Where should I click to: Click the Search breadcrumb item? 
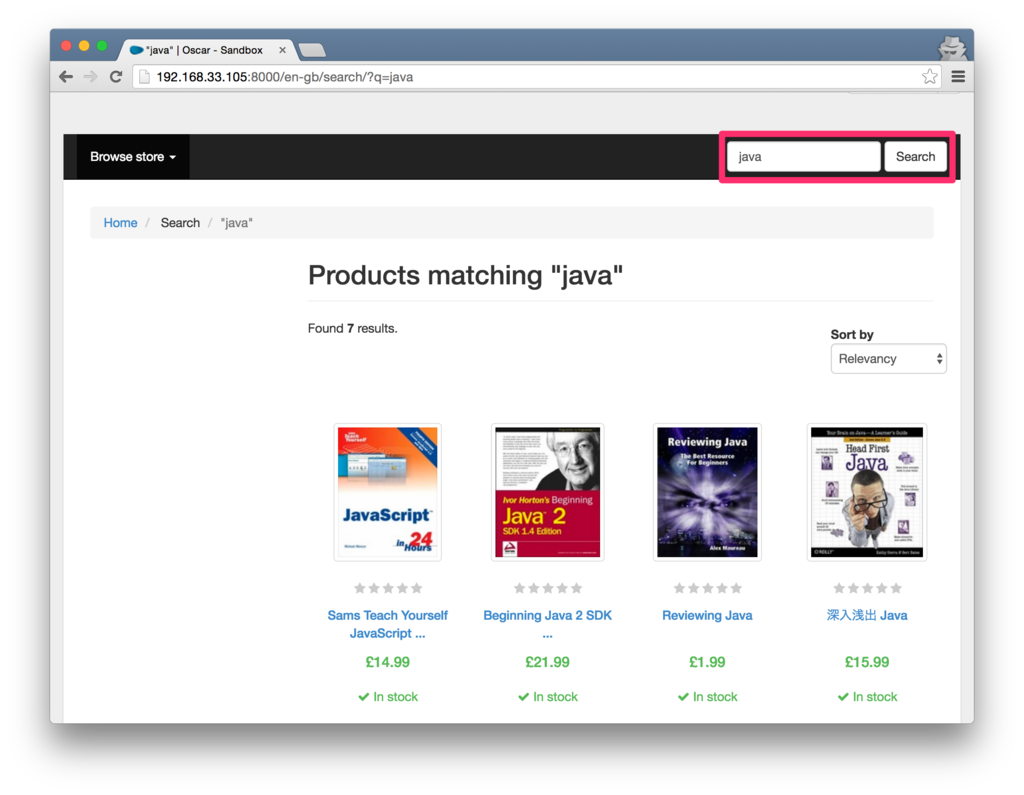pyautogui.click(x=180, y=223)
